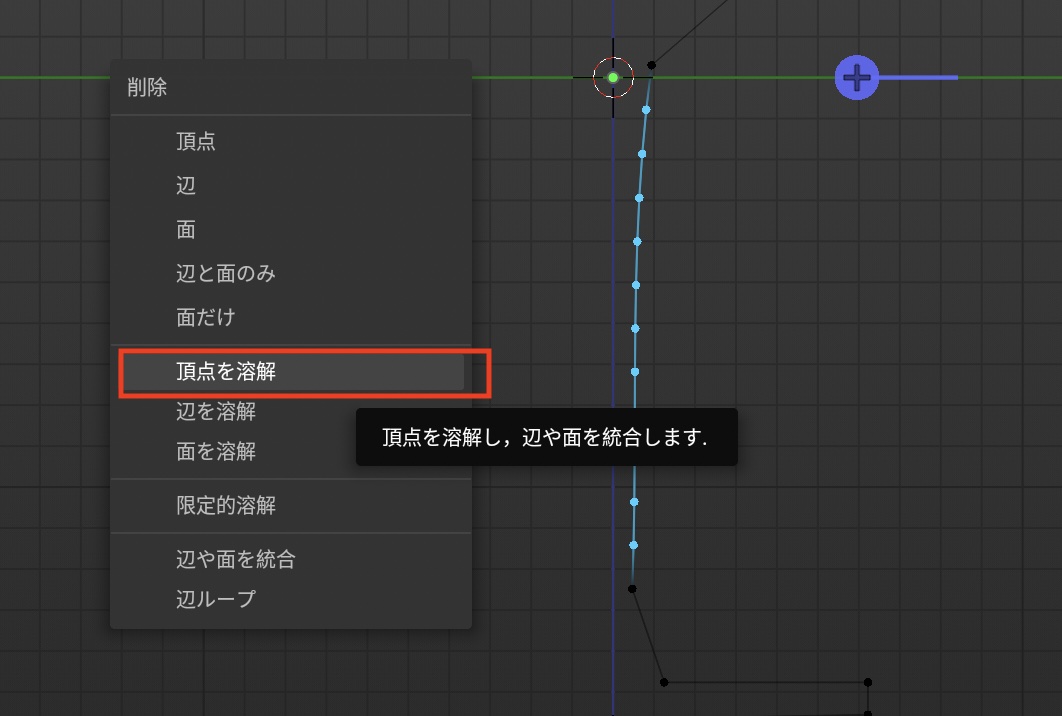Screen dimensions: 1062x716
Task: Choose 頂点 in the delete menu
Action: click(x=196, y=142)
